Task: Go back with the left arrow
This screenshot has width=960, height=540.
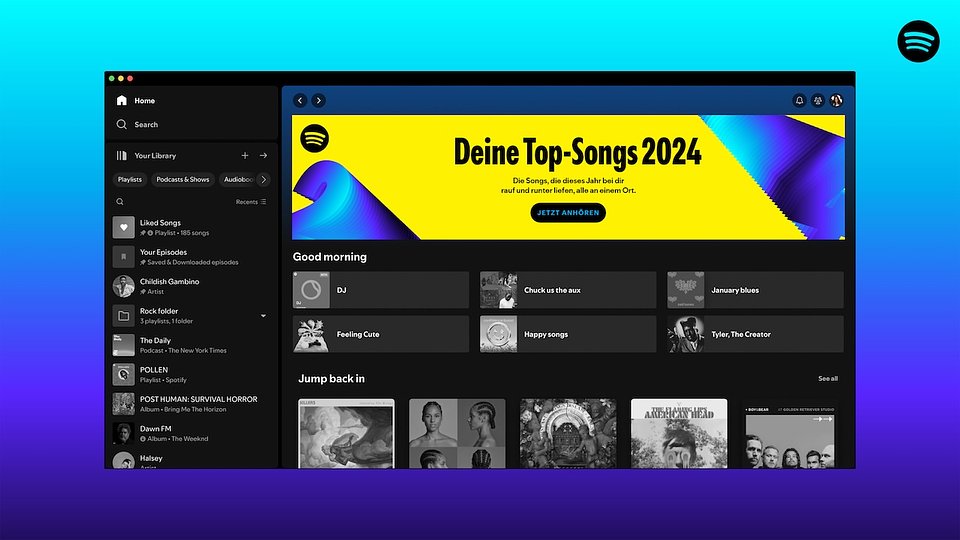Action: (300, 101)
